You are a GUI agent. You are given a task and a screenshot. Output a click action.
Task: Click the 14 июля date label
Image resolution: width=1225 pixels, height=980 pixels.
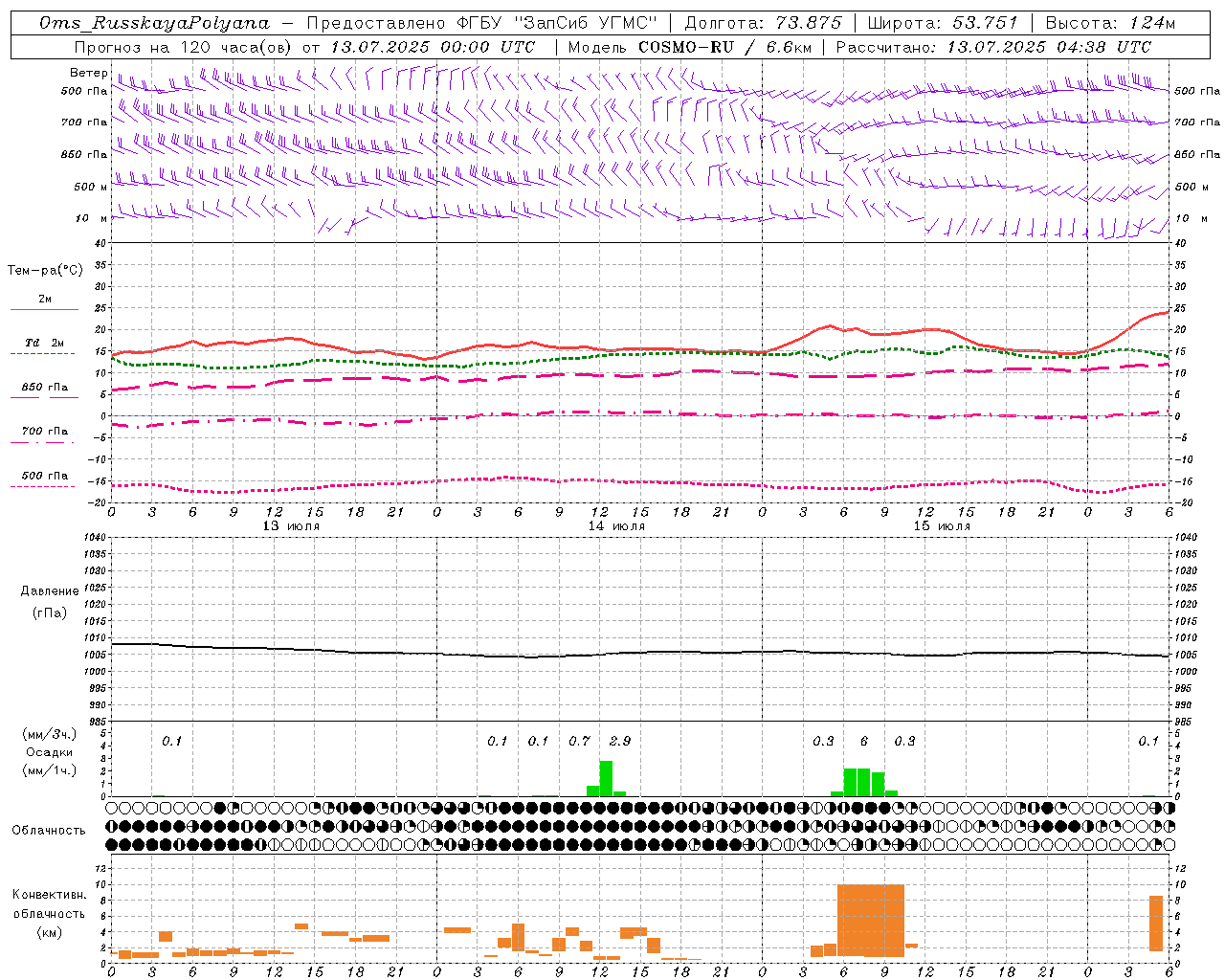(616, 526)
